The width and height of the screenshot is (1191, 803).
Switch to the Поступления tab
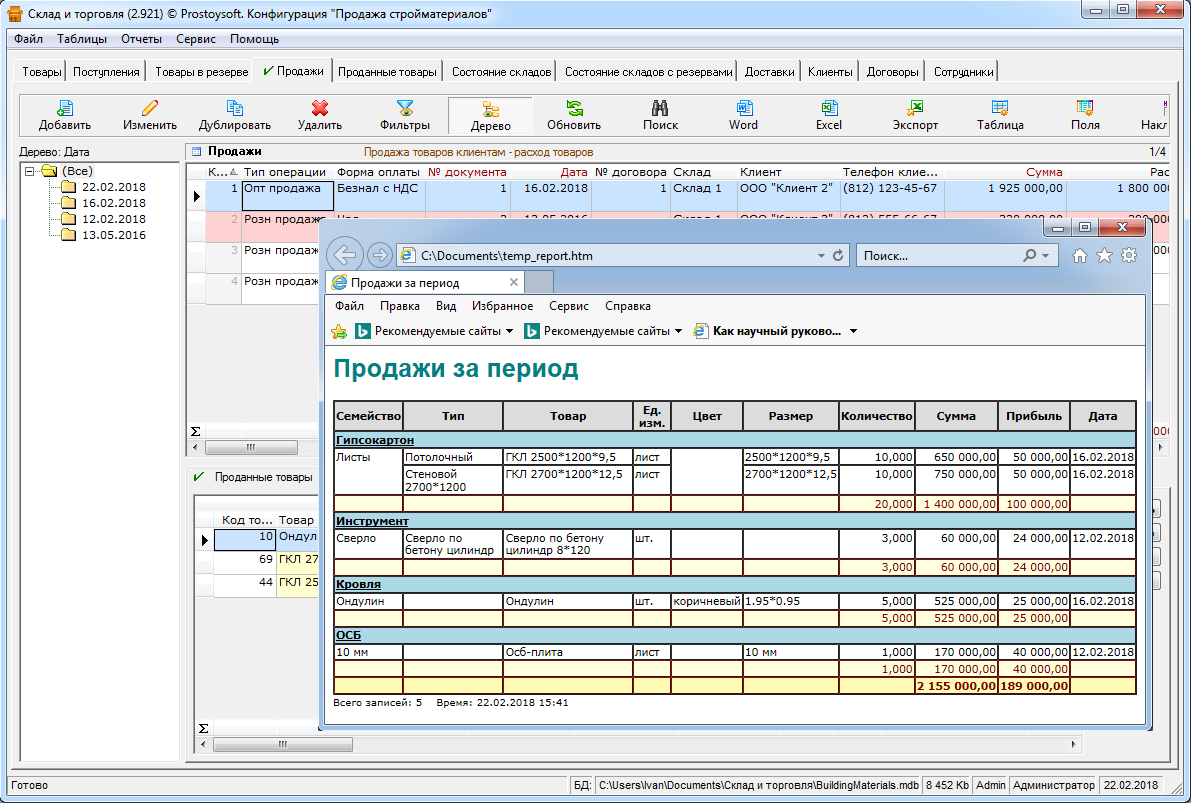106,72
